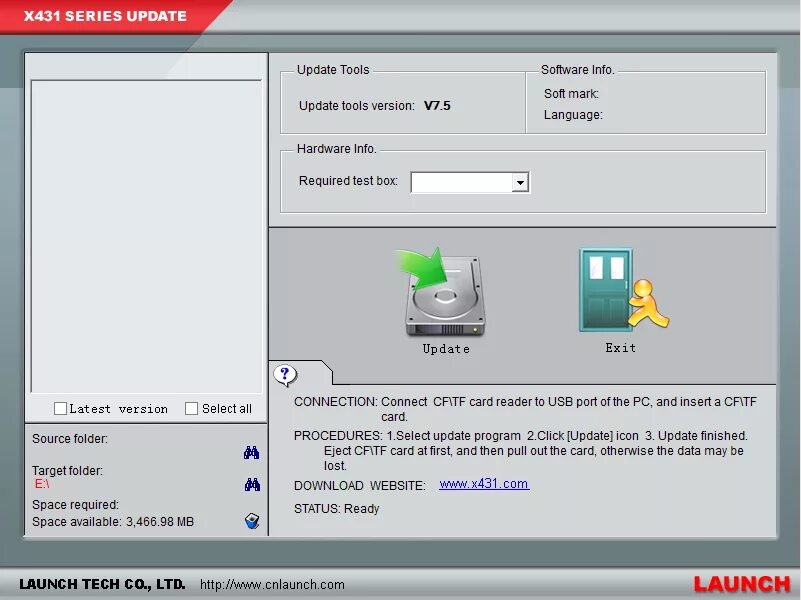Enable the Latest version checkbox
801x600 pixels.
point(60,408)
